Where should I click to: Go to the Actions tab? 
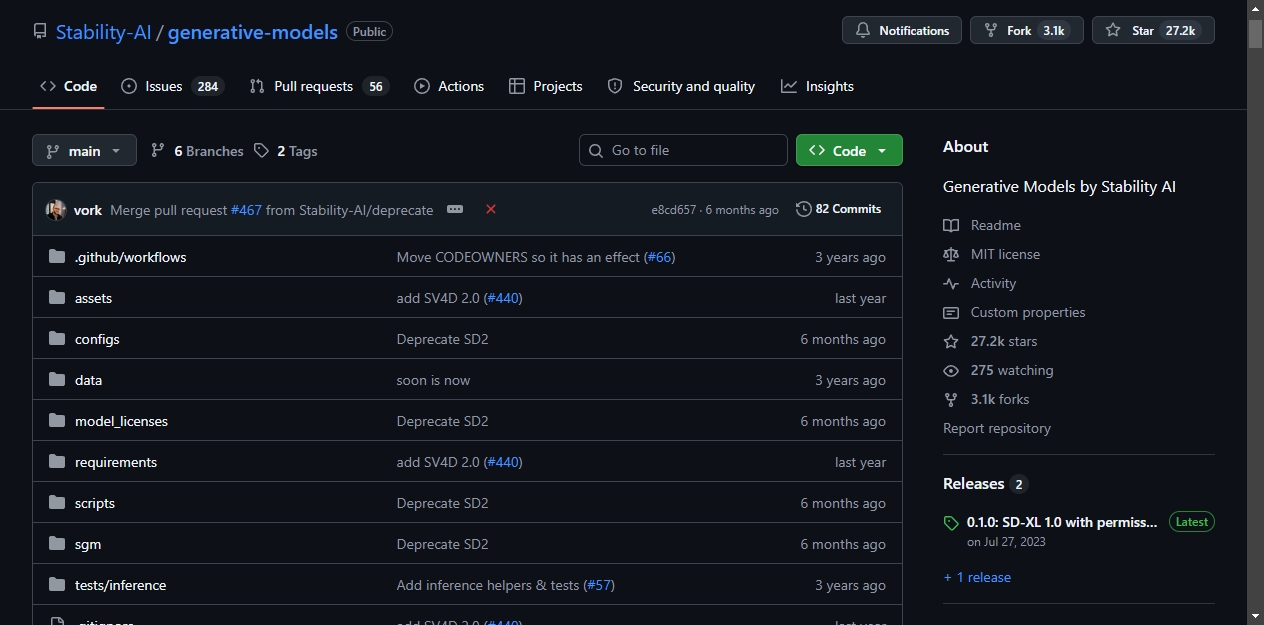[x=449, y=86]
